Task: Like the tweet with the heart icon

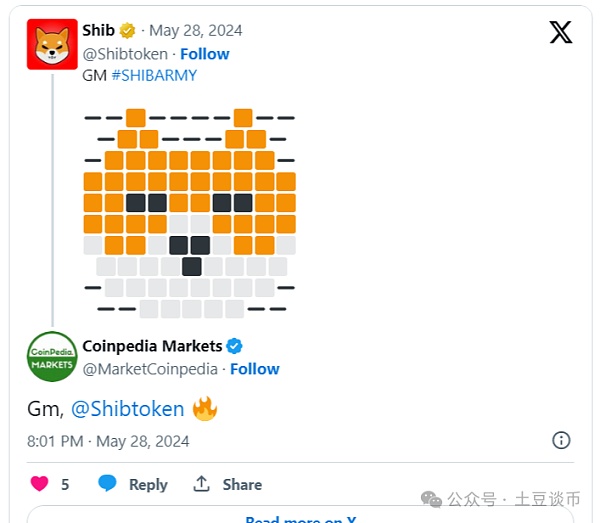Action: tap(40, 484)
